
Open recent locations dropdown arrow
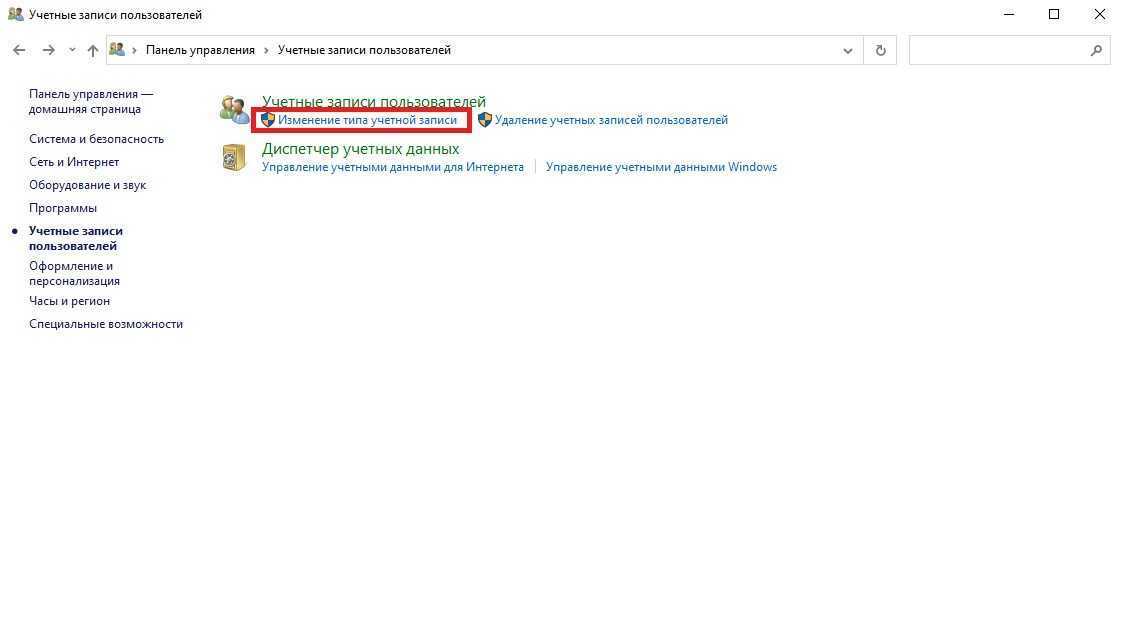(x=72, y=50)
